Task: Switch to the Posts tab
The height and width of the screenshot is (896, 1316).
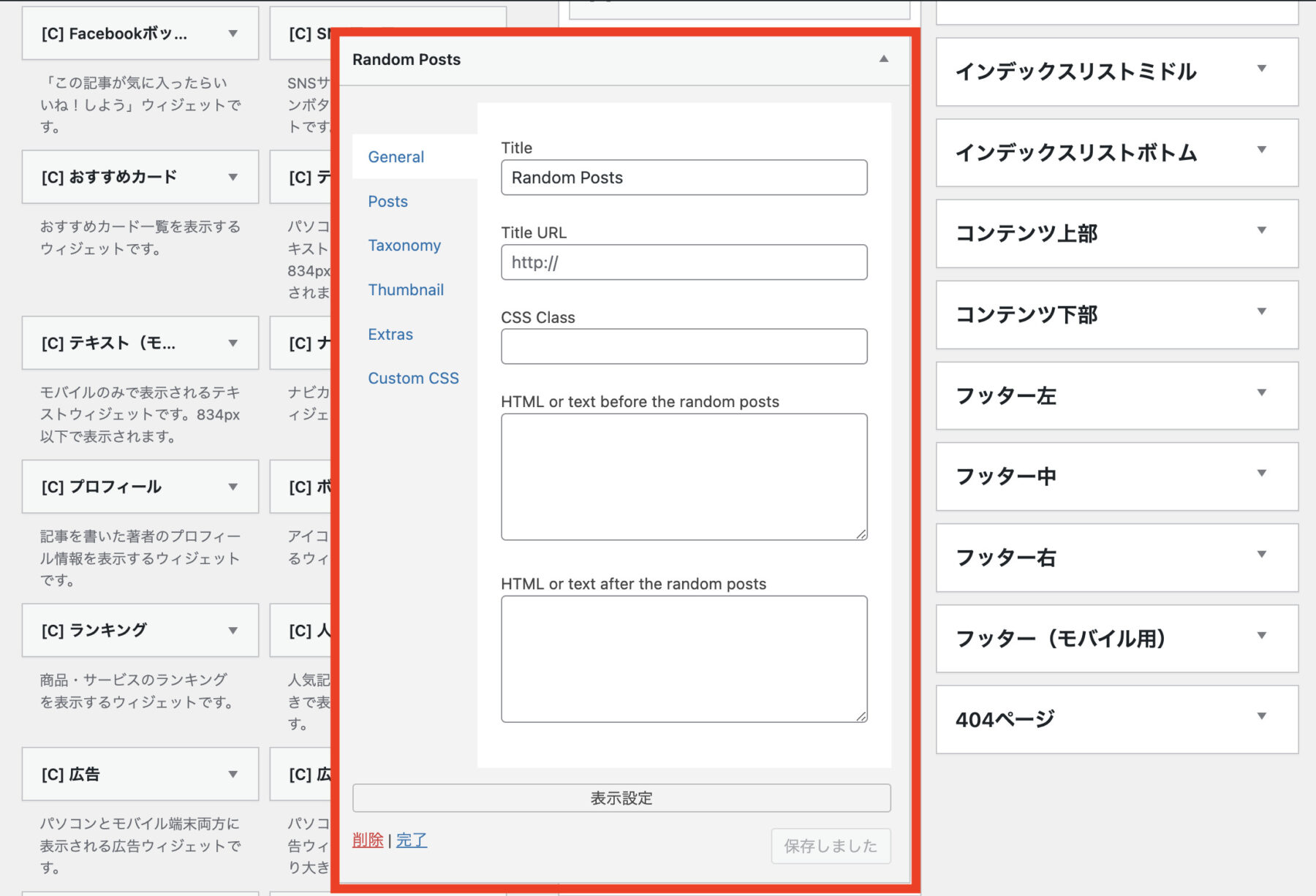Action: click(x=387, y=201)
